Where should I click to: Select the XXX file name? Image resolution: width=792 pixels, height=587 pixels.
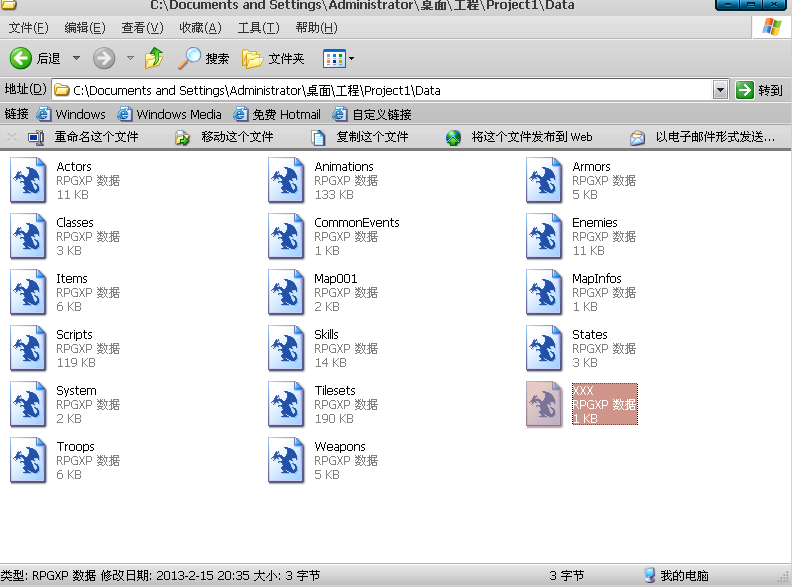(x=583, y=390)
